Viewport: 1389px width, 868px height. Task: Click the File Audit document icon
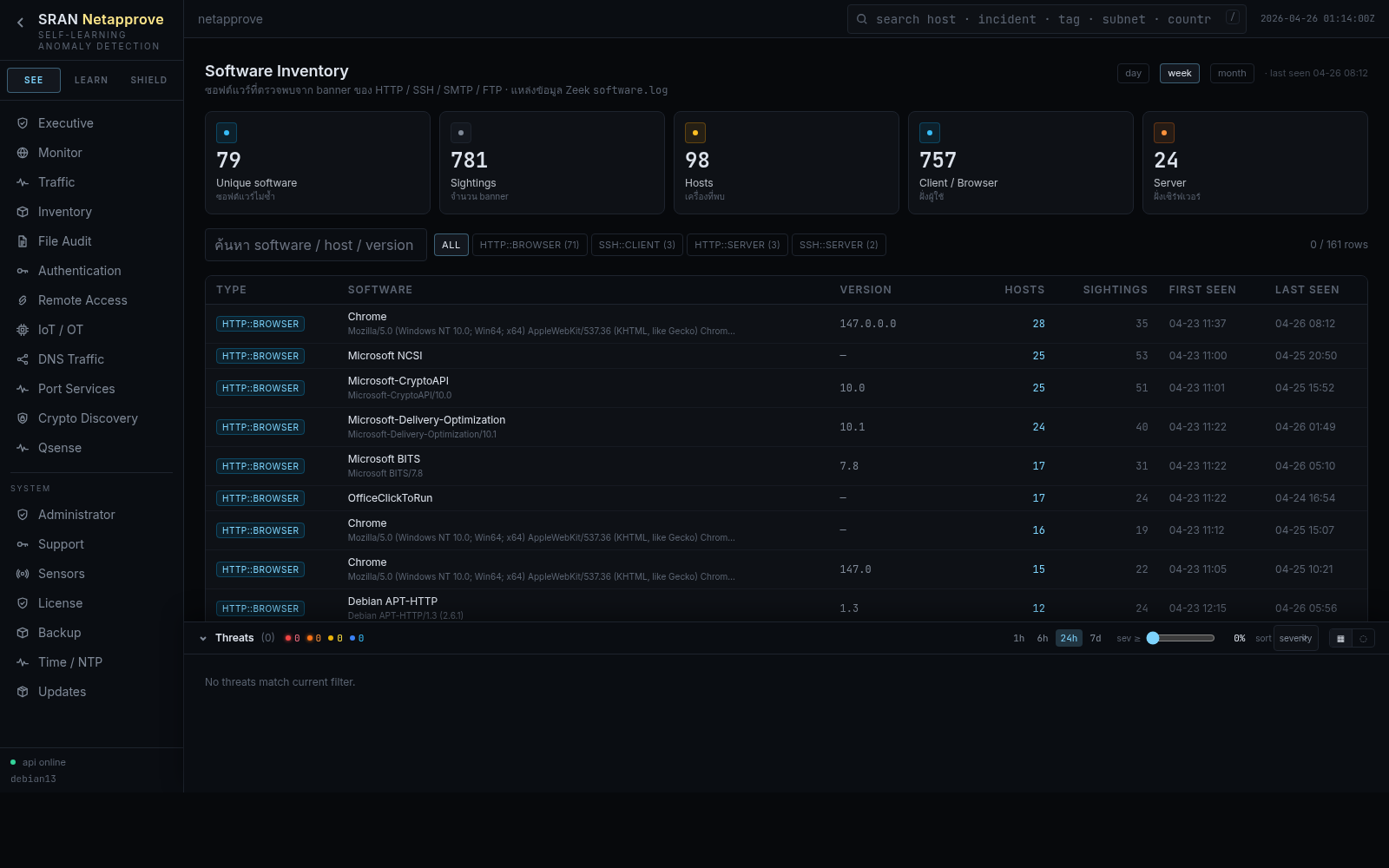pos(23,241)
